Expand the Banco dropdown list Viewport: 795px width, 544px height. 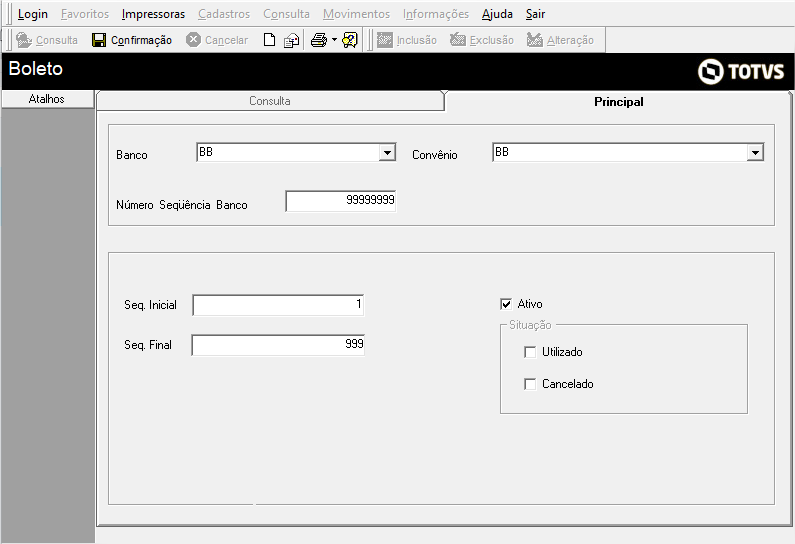(x=387, y=153)
